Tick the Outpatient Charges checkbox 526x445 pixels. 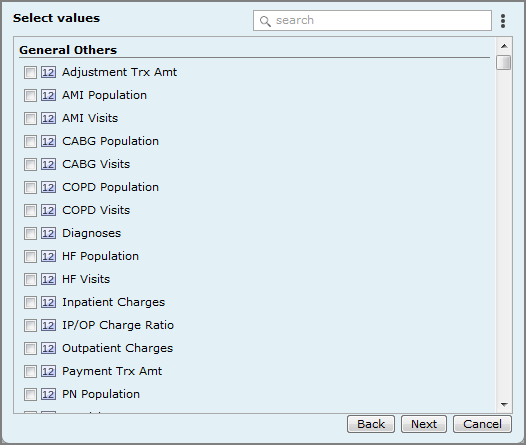(x=30, y=348)
